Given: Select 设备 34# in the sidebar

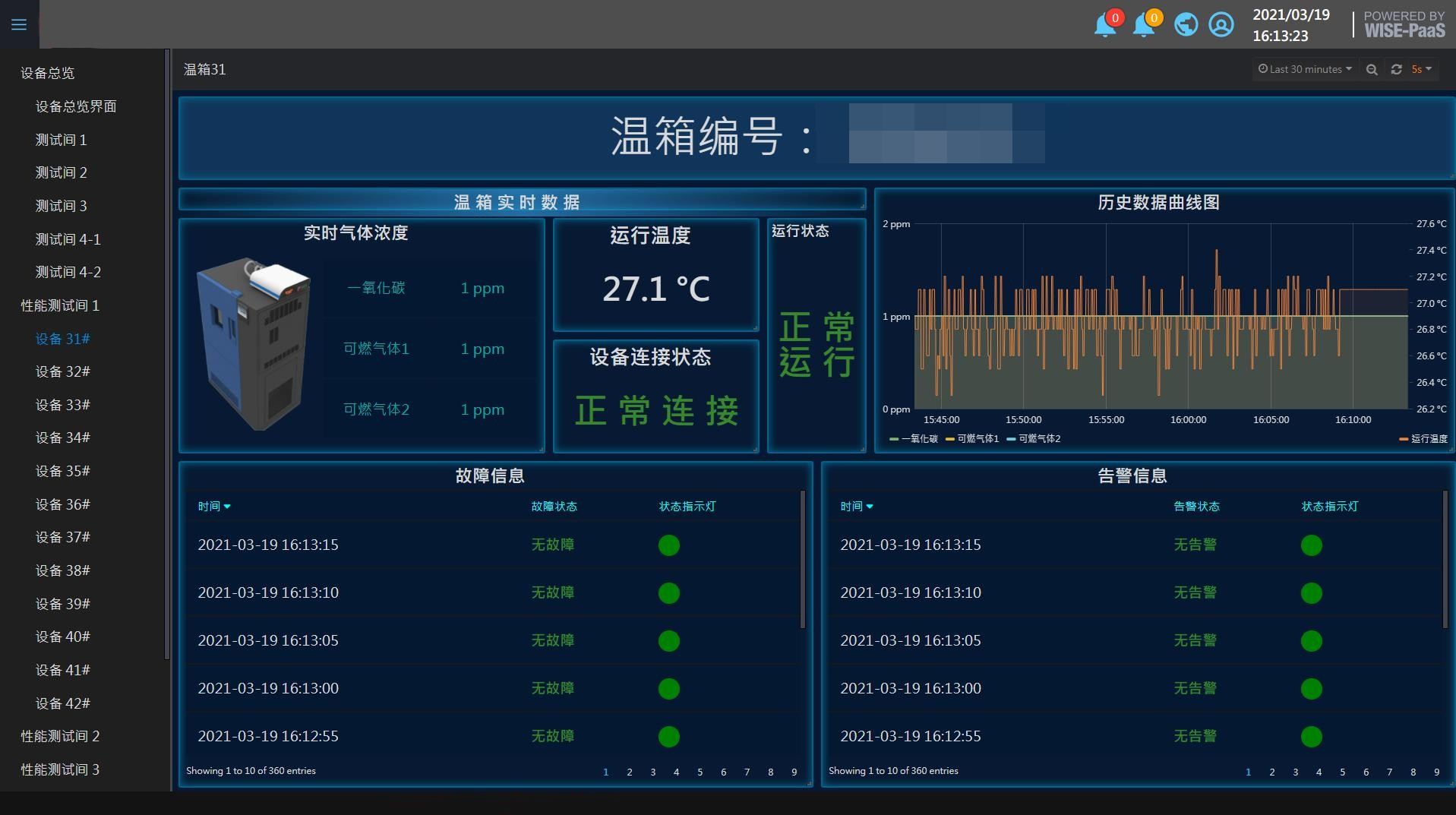Looking at the screenshot, I should pyautogui.click(x=62, y=438).
